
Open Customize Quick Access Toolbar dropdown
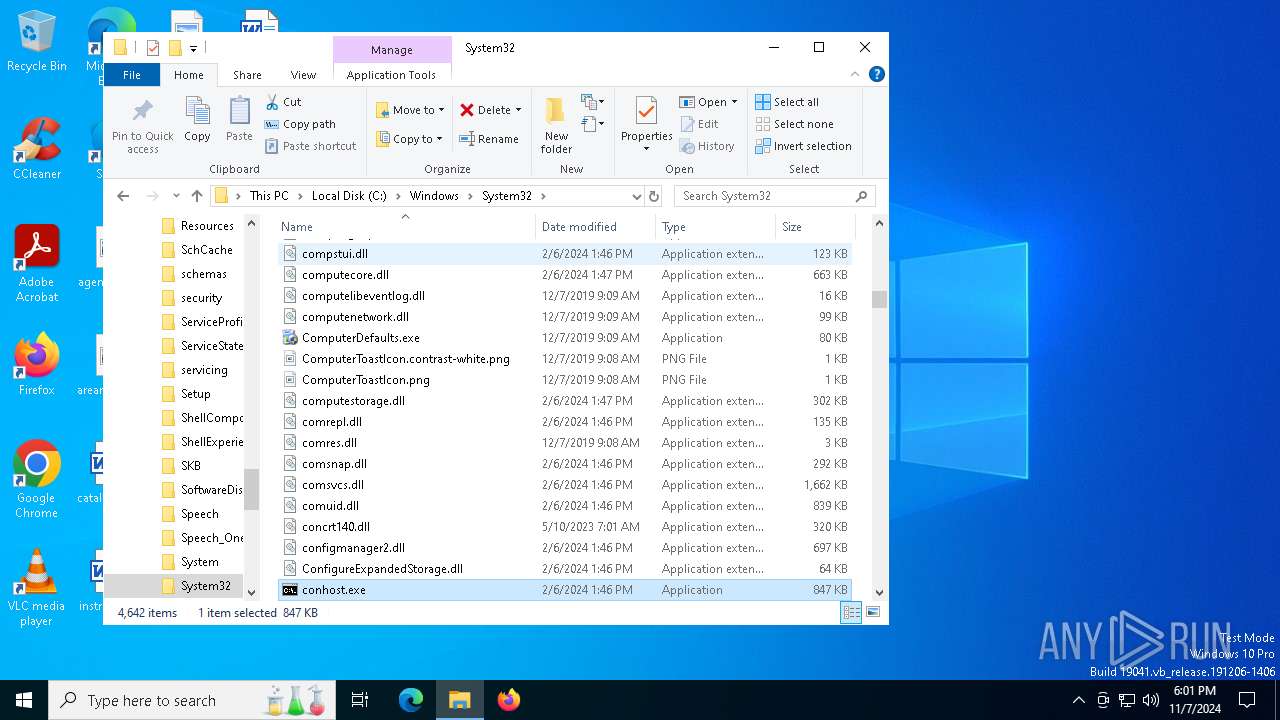coord(193,47)
